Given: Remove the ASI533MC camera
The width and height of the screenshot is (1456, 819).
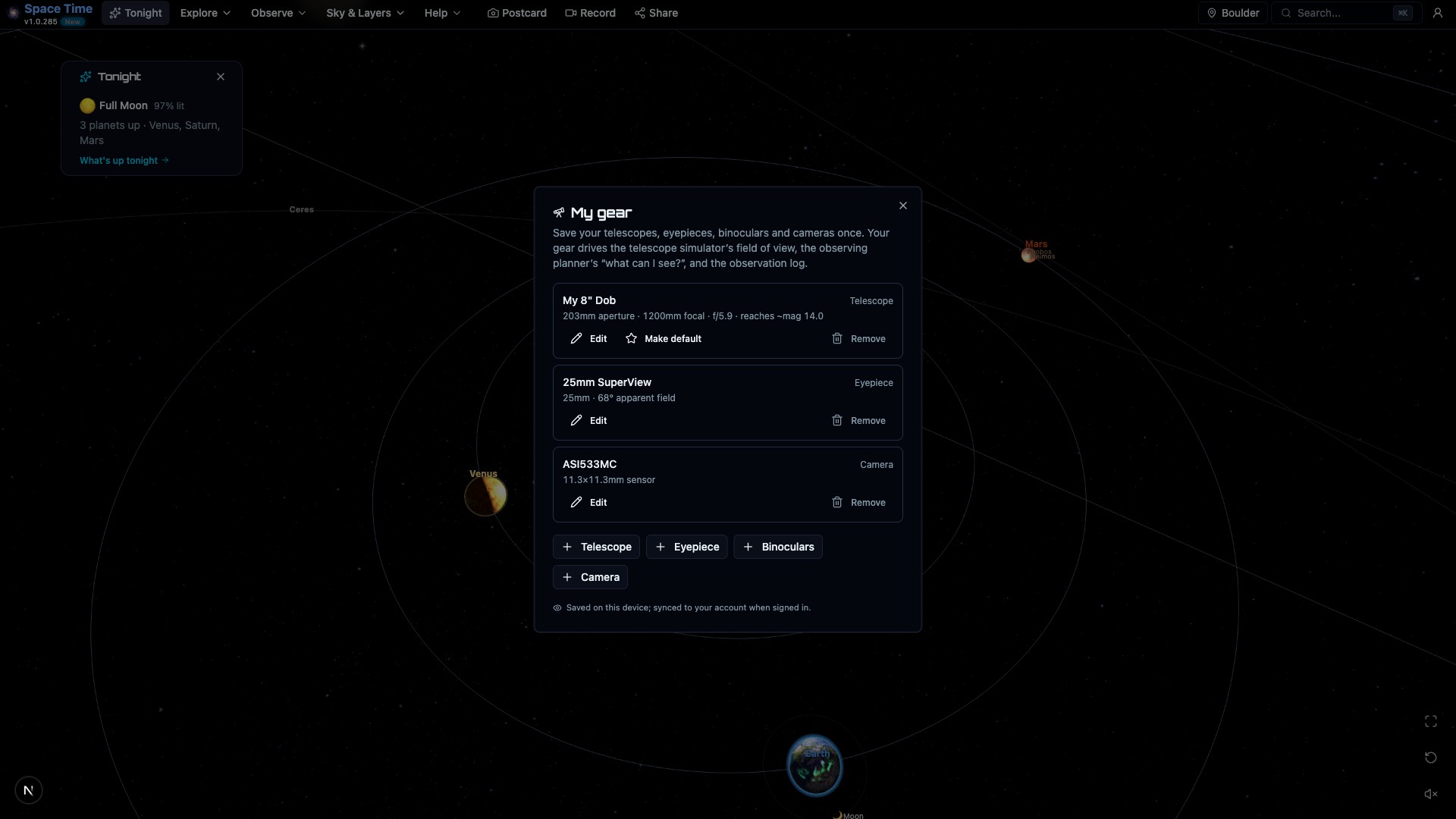Looking at the screenshot, I should (858, 503).
